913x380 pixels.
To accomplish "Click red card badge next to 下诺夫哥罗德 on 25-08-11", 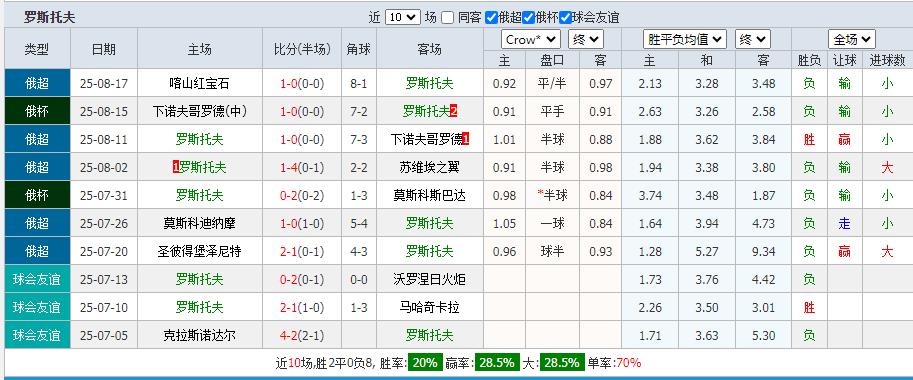I will pyautogui.click(x=466, y=139).
